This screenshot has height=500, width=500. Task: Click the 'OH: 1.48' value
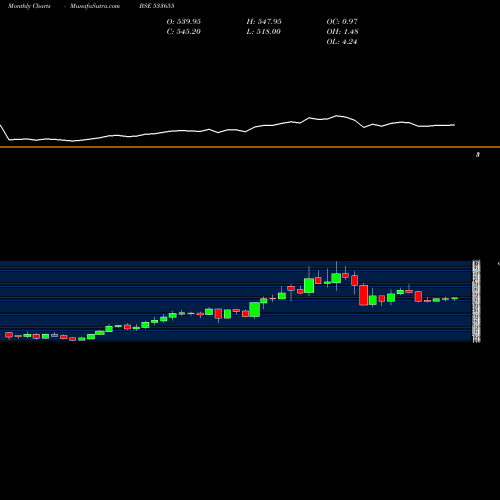[343, 31]
